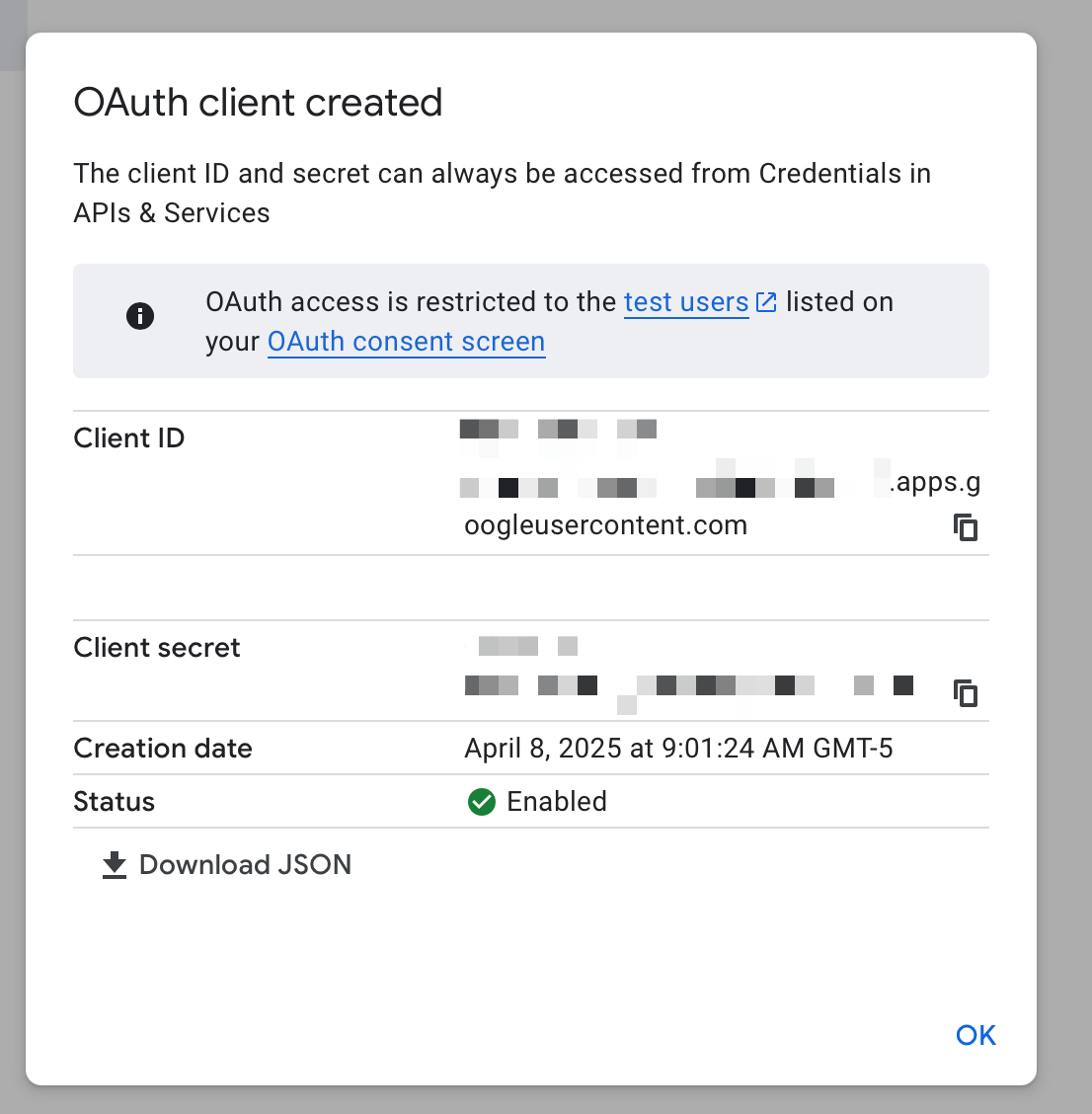Open the OAuth consent screen link
The height and width of the screenshot is (1114, 1092).
406,342
